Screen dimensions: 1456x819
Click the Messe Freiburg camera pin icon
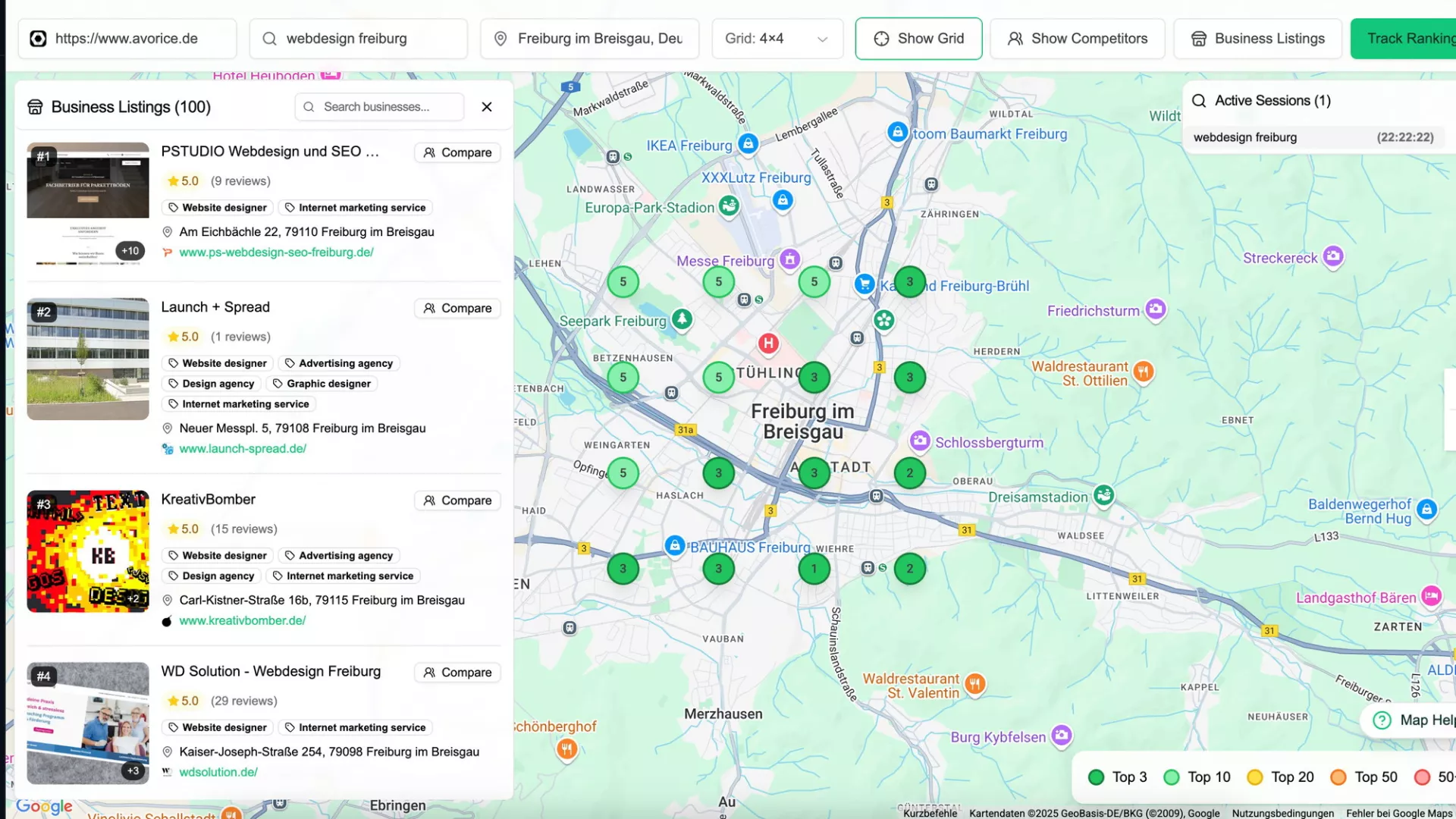pyautogui.click(x=789, y=259)
